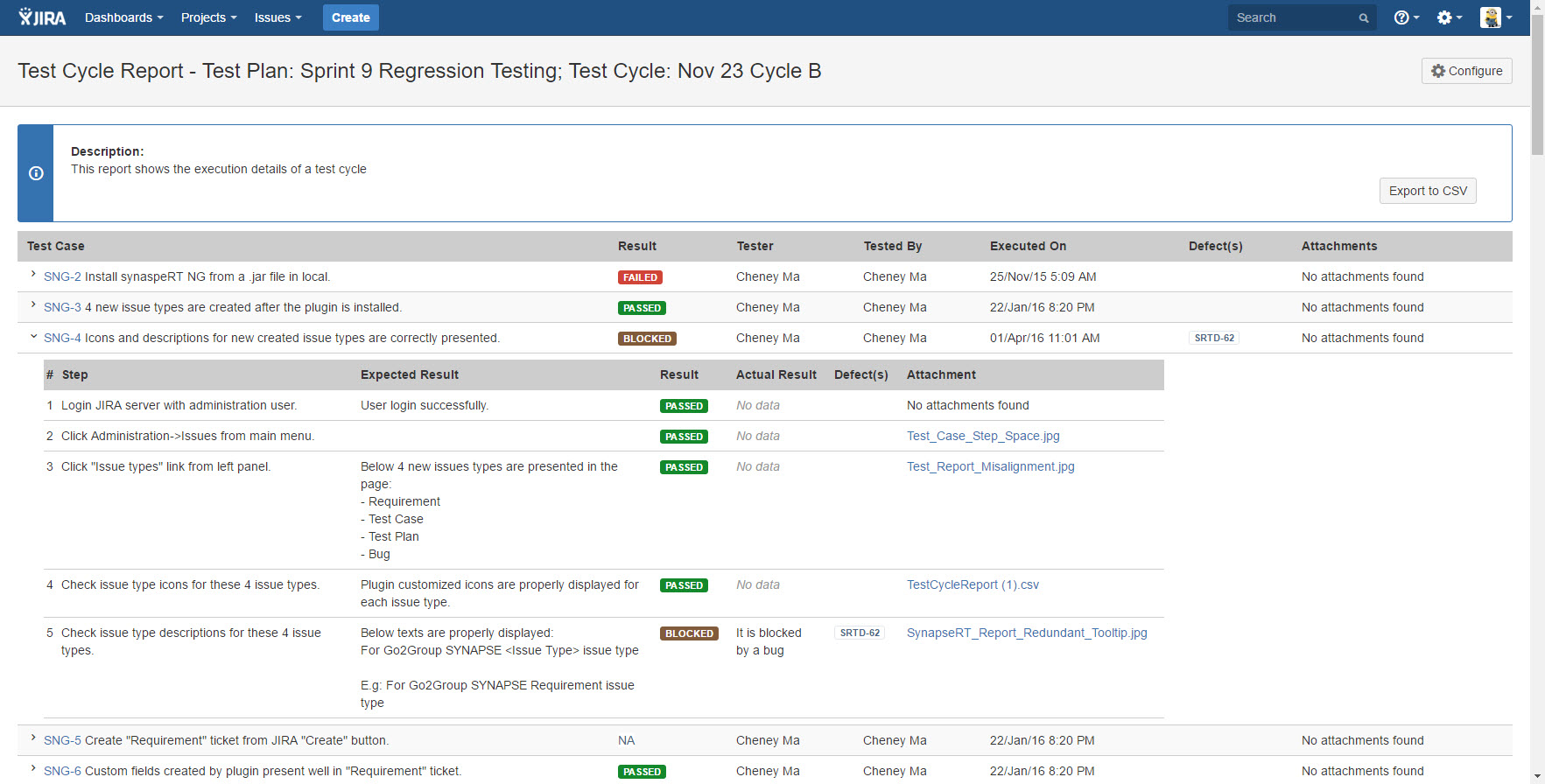The width and height of the screenshot is (1545, 784).
Task: Click the JIRA logo in header
Action: pyautogui.click(x=42, y=17)
